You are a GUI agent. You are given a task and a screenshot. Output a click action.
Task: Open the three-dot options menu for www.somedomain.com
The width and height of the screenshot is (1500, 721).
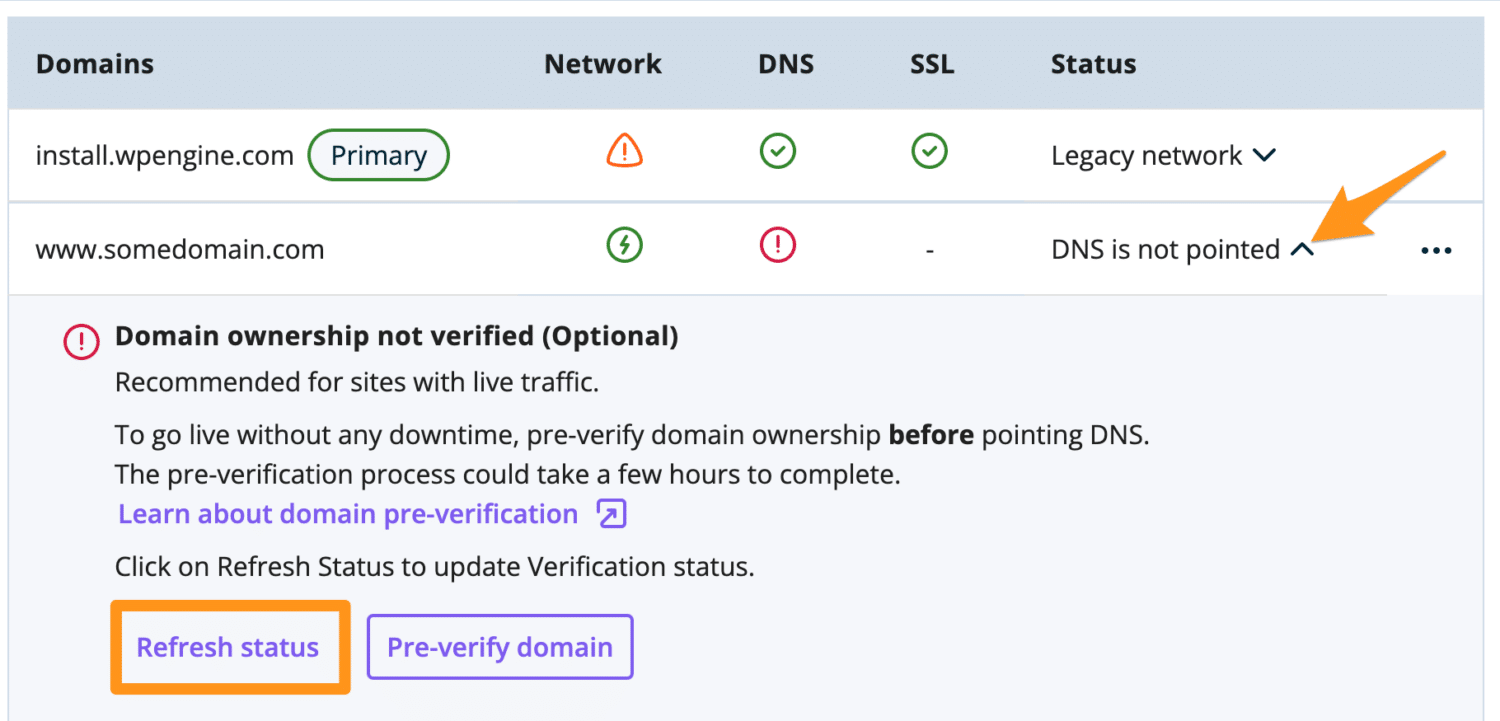pyautogui.click(x=1436, y=250)
